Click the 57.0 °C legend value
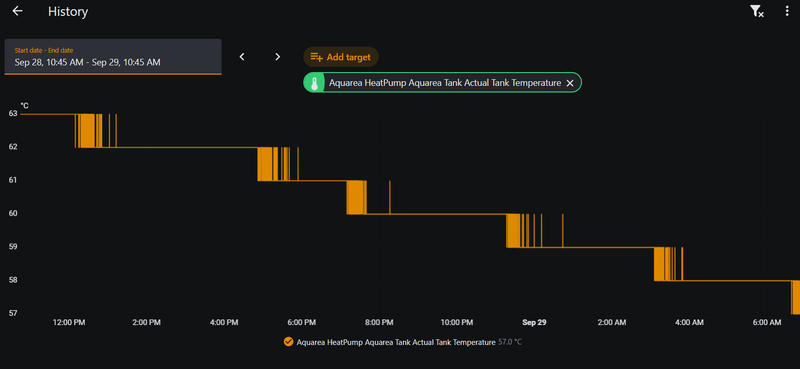This screenshot has width=800, height=369. click(x=510, y=342)
